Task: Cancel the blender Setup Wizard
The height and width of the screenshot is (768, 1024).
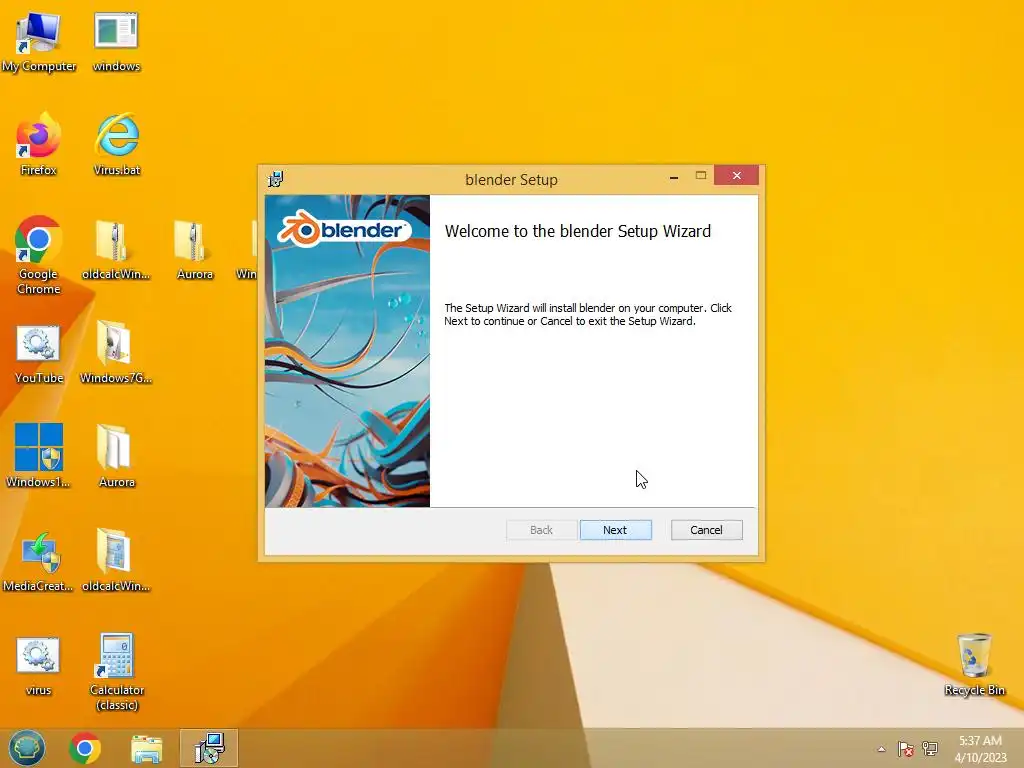Action: [x=707, y=530]
